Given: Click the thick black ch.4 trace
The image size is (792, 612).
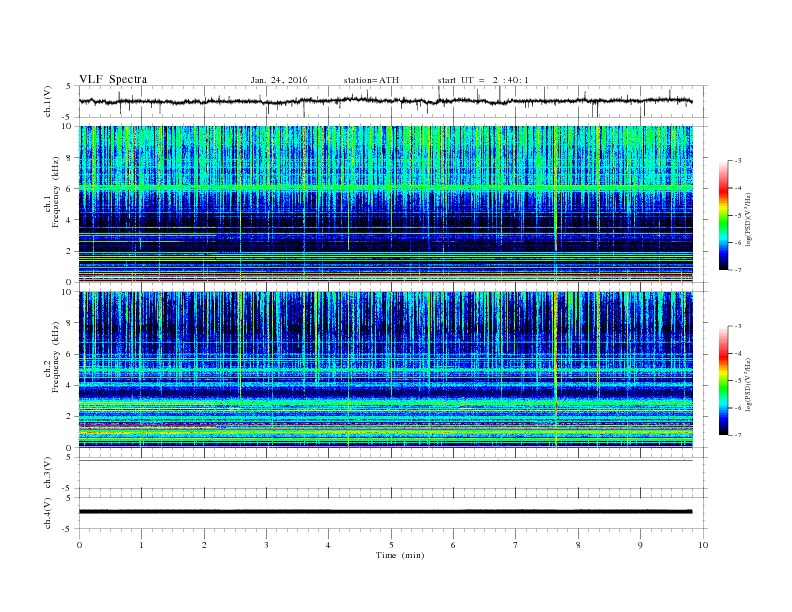Looking at the screenshot, I should [x=386, y=512].
